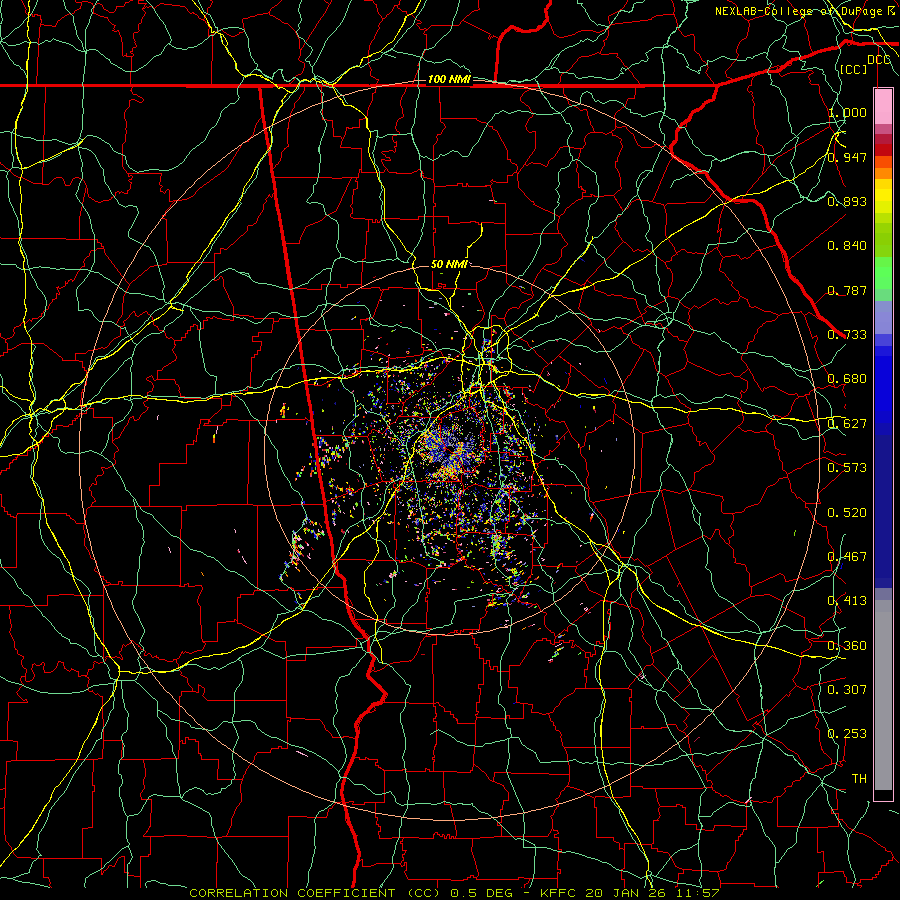
Task: Click the [CC] legend unit label
Action: point(854,69)
